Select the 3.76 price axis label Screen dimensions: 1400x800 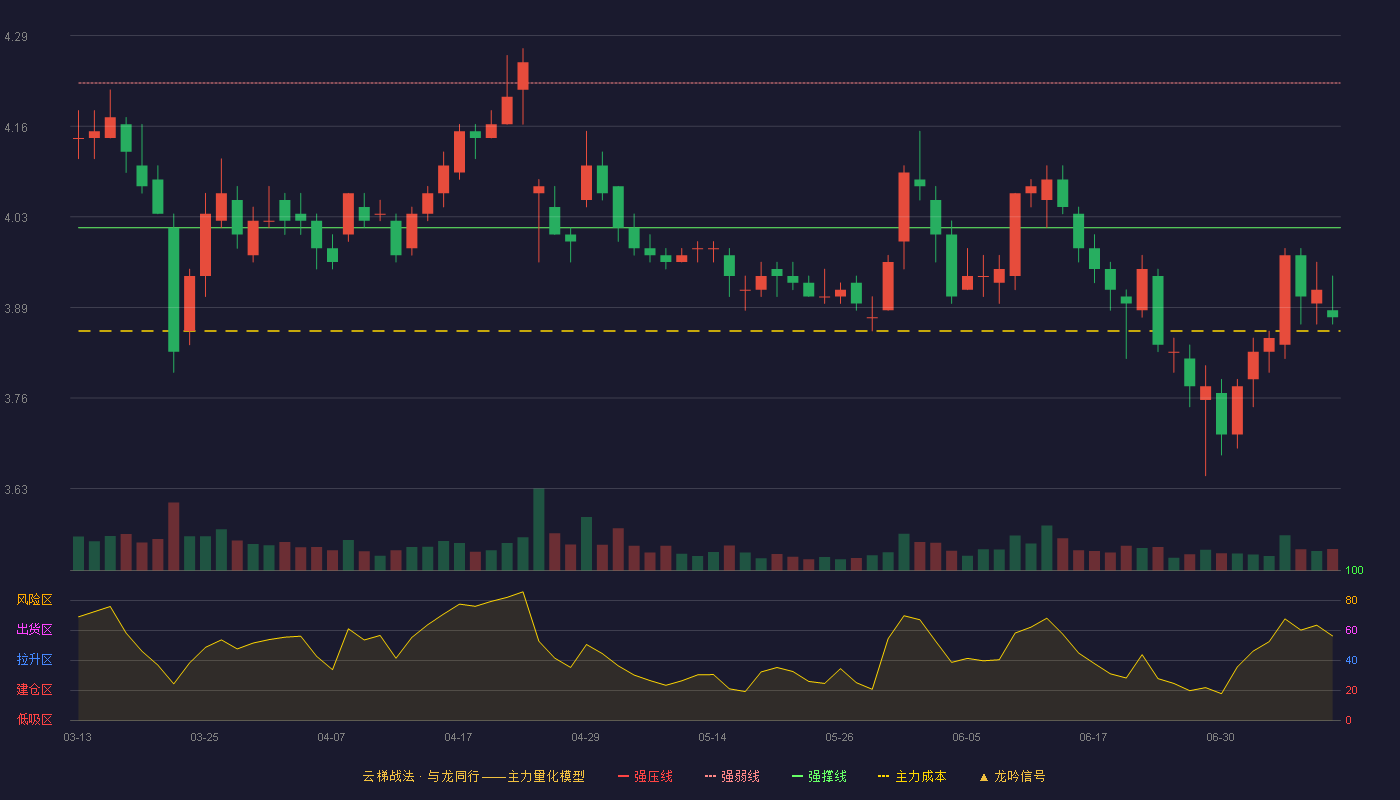click(x=16, y=399)
